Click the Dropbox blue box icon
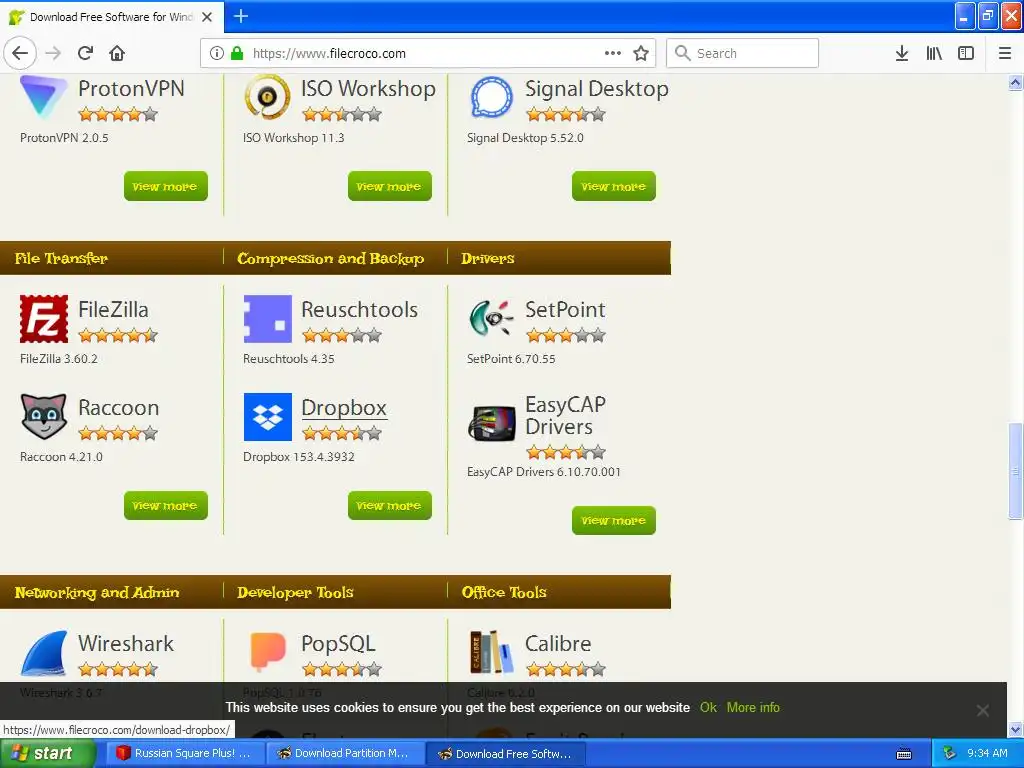The height and width of the screenshot is (768, 1024). click(x=267, y=417)
